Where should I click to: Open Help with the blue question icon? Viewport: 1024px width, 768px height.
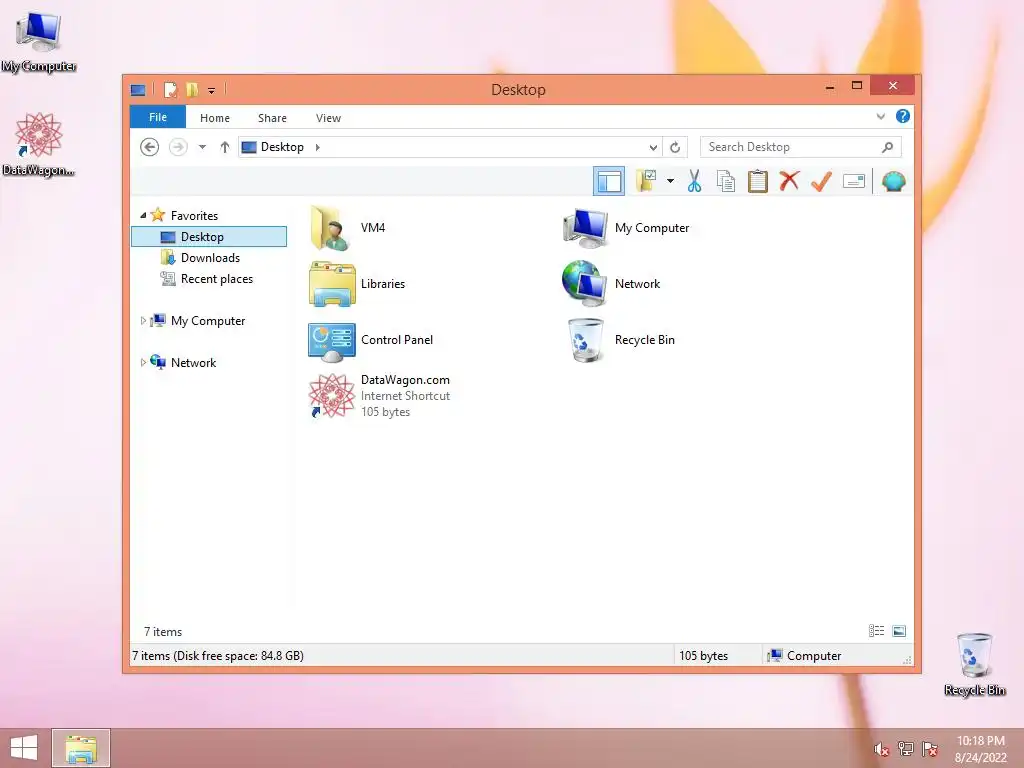[x=903, y=116]
